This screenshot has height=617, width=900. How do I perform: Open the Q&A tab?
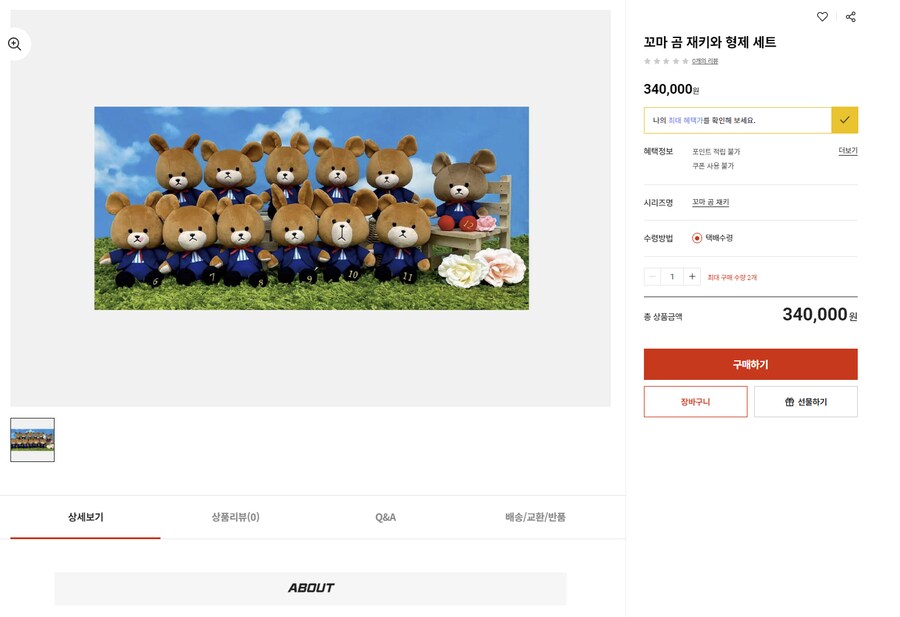(385, 517)
